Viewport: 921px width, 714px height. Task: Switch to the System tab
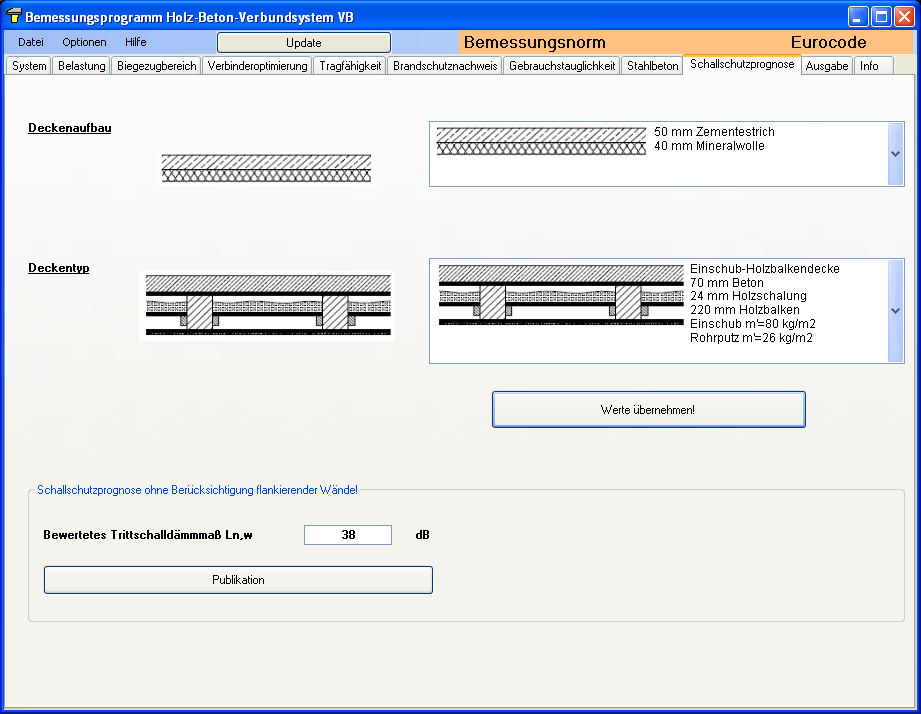30,66
